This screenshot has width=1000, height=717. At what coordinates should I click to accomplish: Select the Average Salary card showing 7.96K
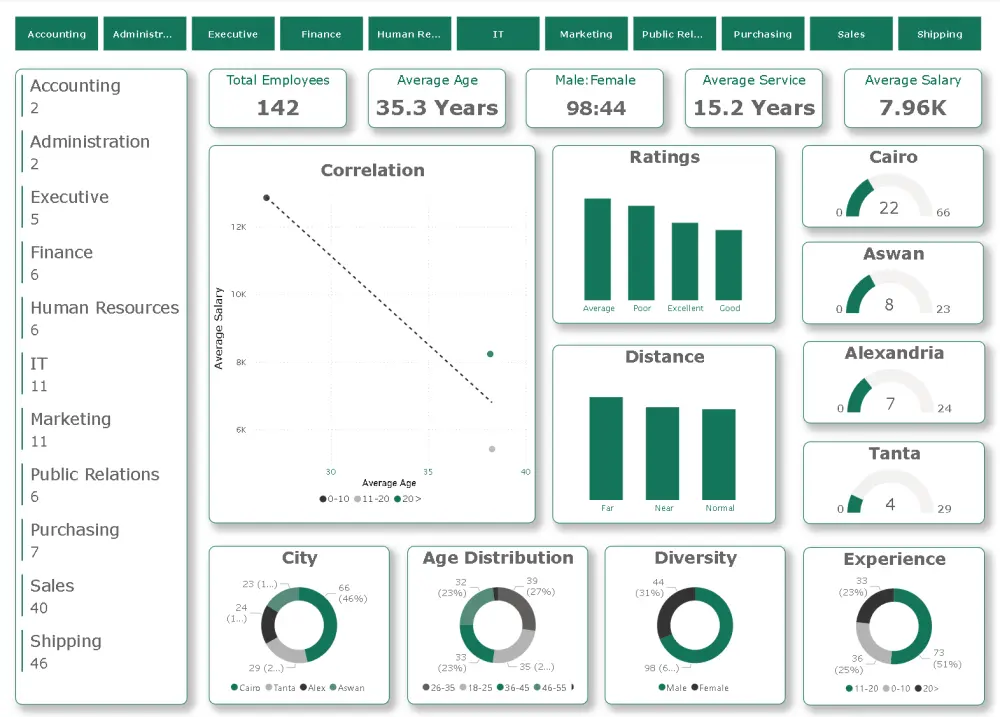pyautogui.click(x=913, y=98)
